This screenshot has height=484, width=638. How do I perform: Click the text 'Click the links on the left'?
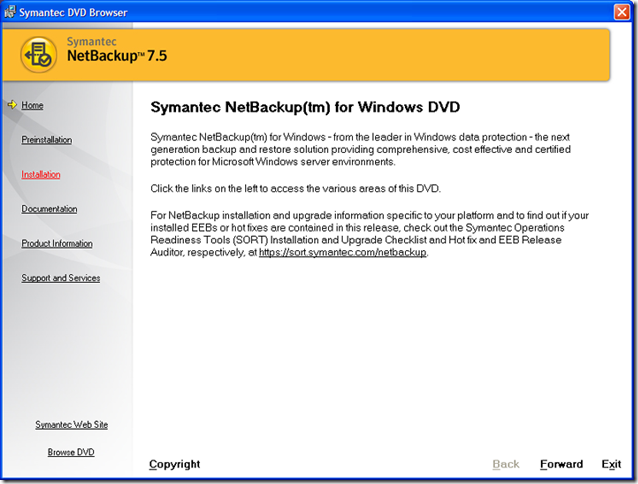[204, 189]
